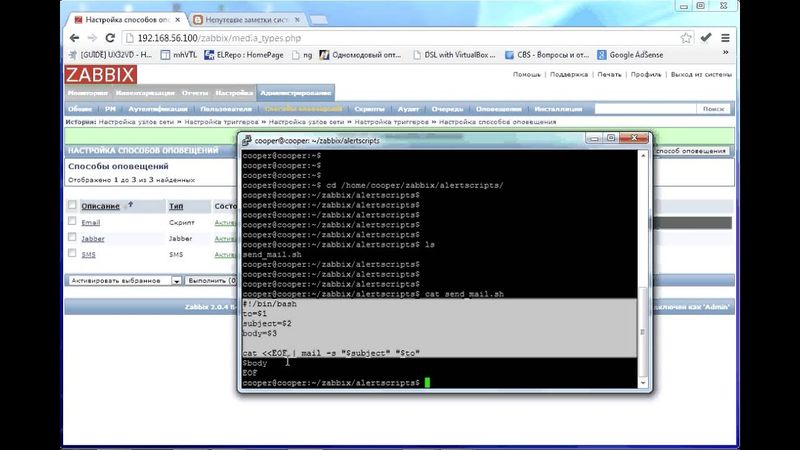
Task: Open the Jabber media type link
Action: coord(93,239)
